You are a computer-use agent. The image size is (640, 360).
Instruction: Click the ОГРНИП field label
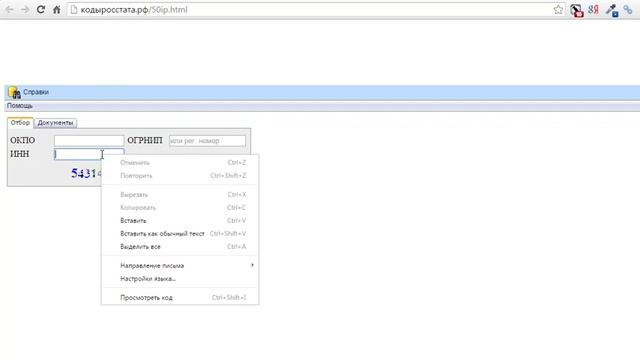point(145,140)
